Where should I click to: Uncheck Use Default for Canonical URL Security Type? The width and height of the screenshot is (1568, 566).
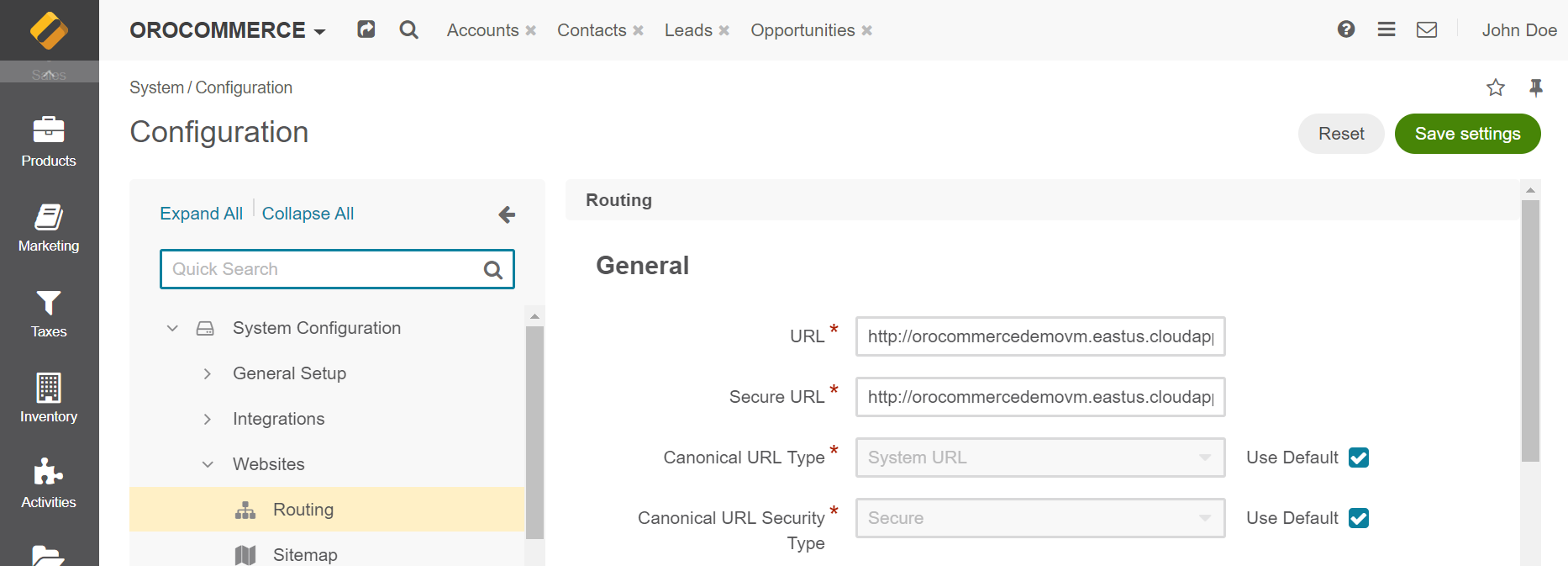tap(1359, 518)
